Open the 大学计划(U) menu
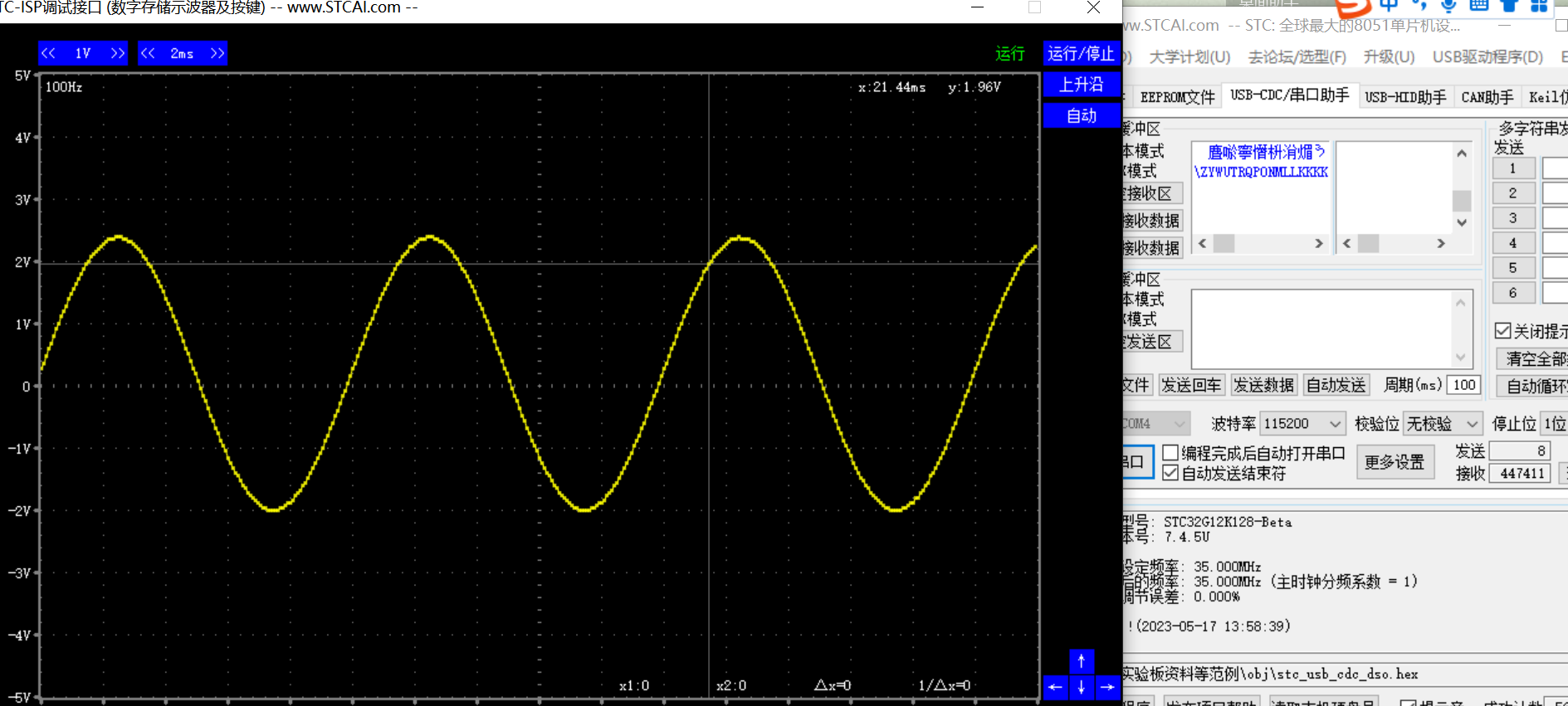 pos(1189,57)
